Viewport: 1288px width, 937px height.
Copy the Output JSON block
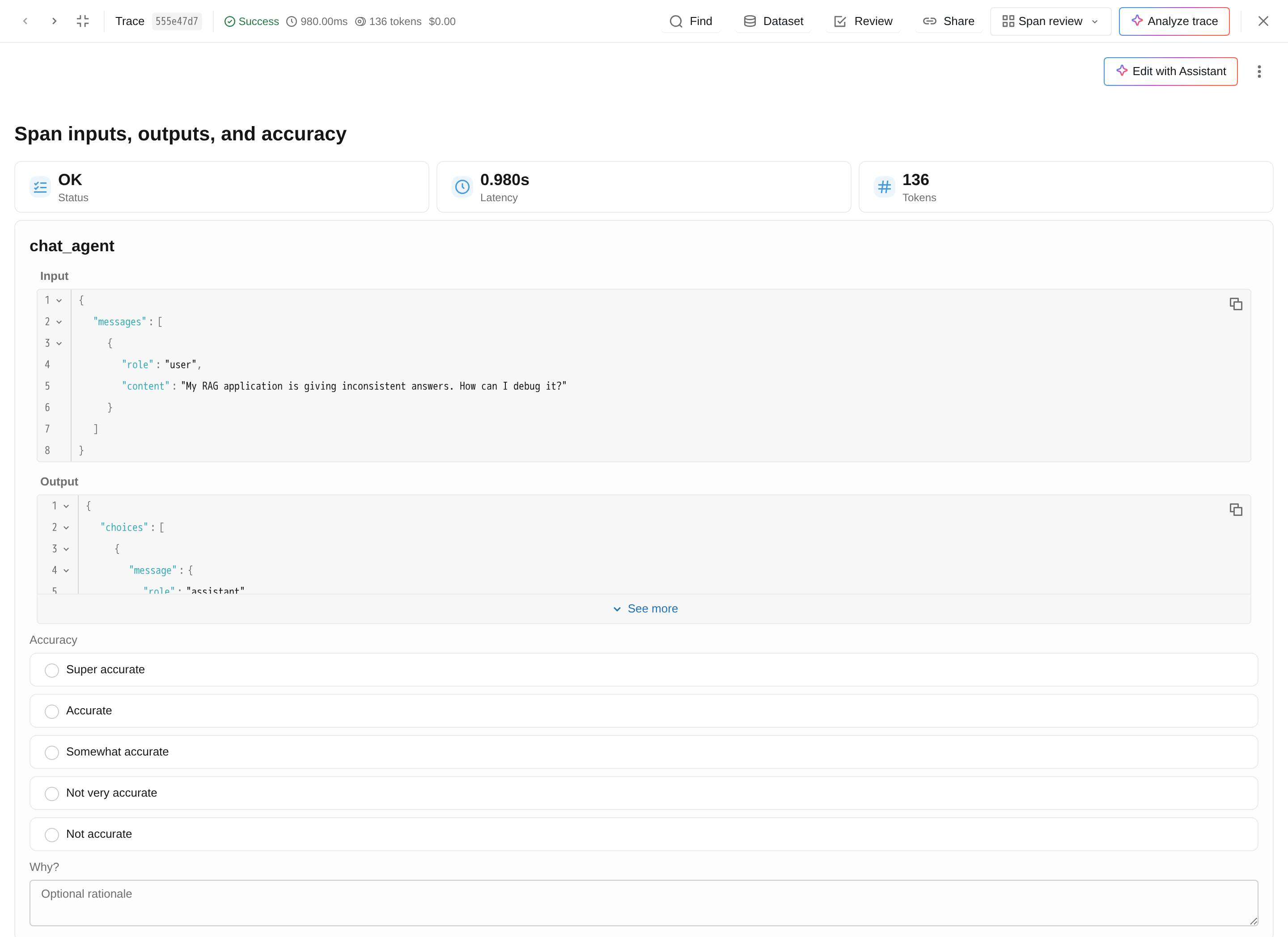[x=1236, y=509]
